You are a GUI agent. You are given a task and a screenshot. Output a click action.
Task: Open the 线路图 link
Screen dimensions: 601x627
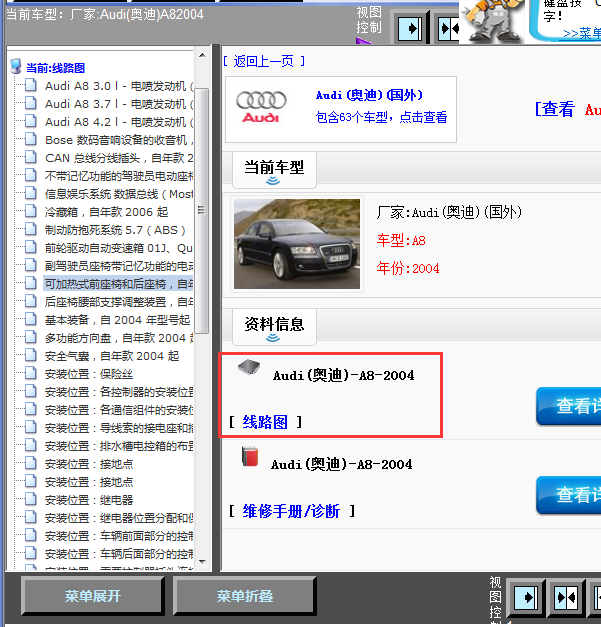[265, 422]
